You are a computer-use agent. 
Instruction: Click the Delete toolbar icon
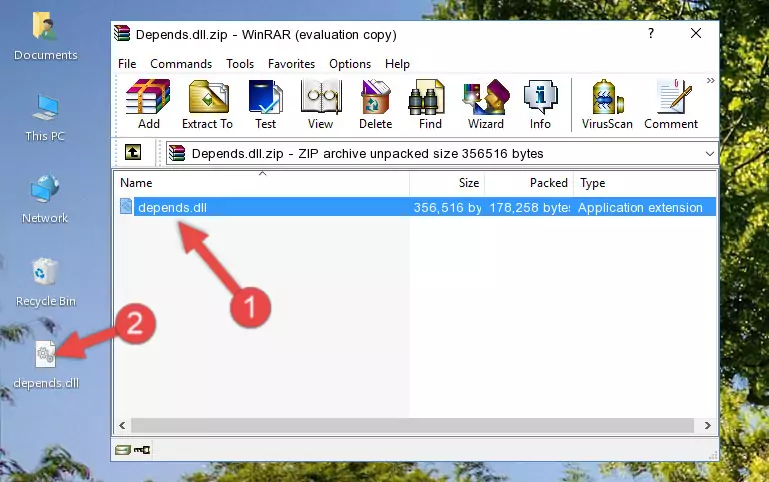click(x=375, y=104)
